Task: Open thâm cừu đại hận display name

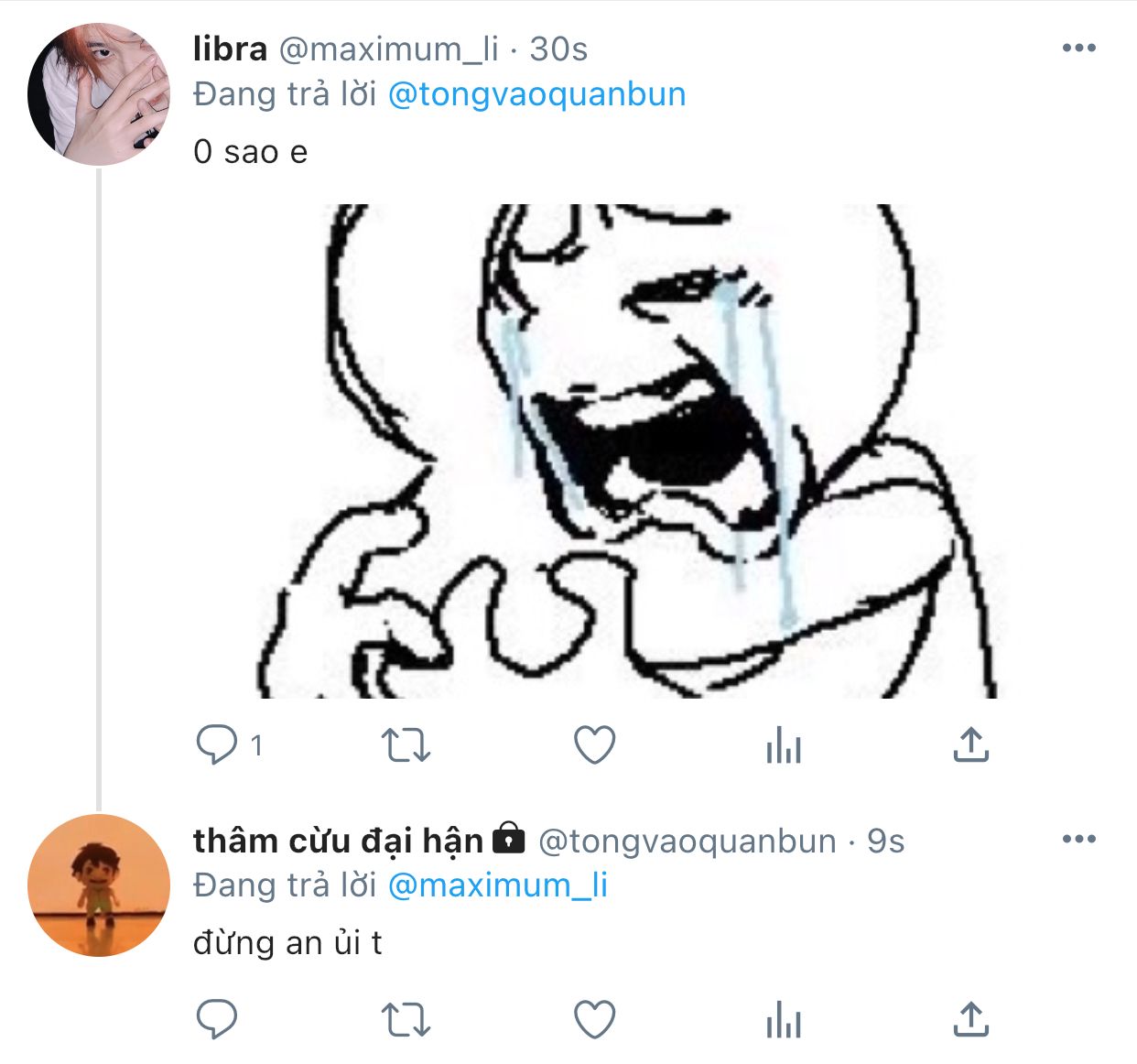Action: (x=338, y=840)
